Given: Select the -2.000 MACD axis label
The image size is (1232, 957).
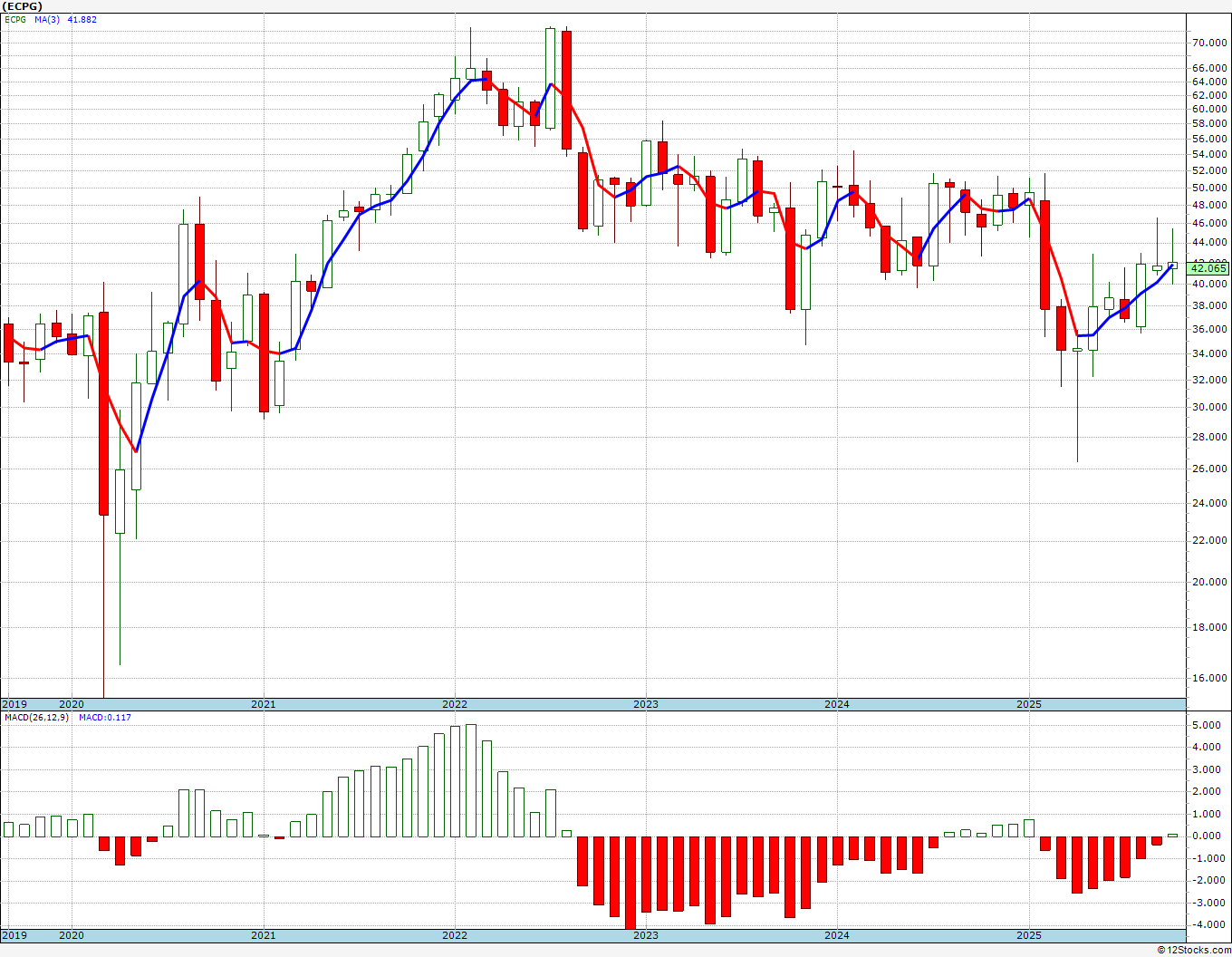Looking at the screenshot, I should coord(1210,880).
